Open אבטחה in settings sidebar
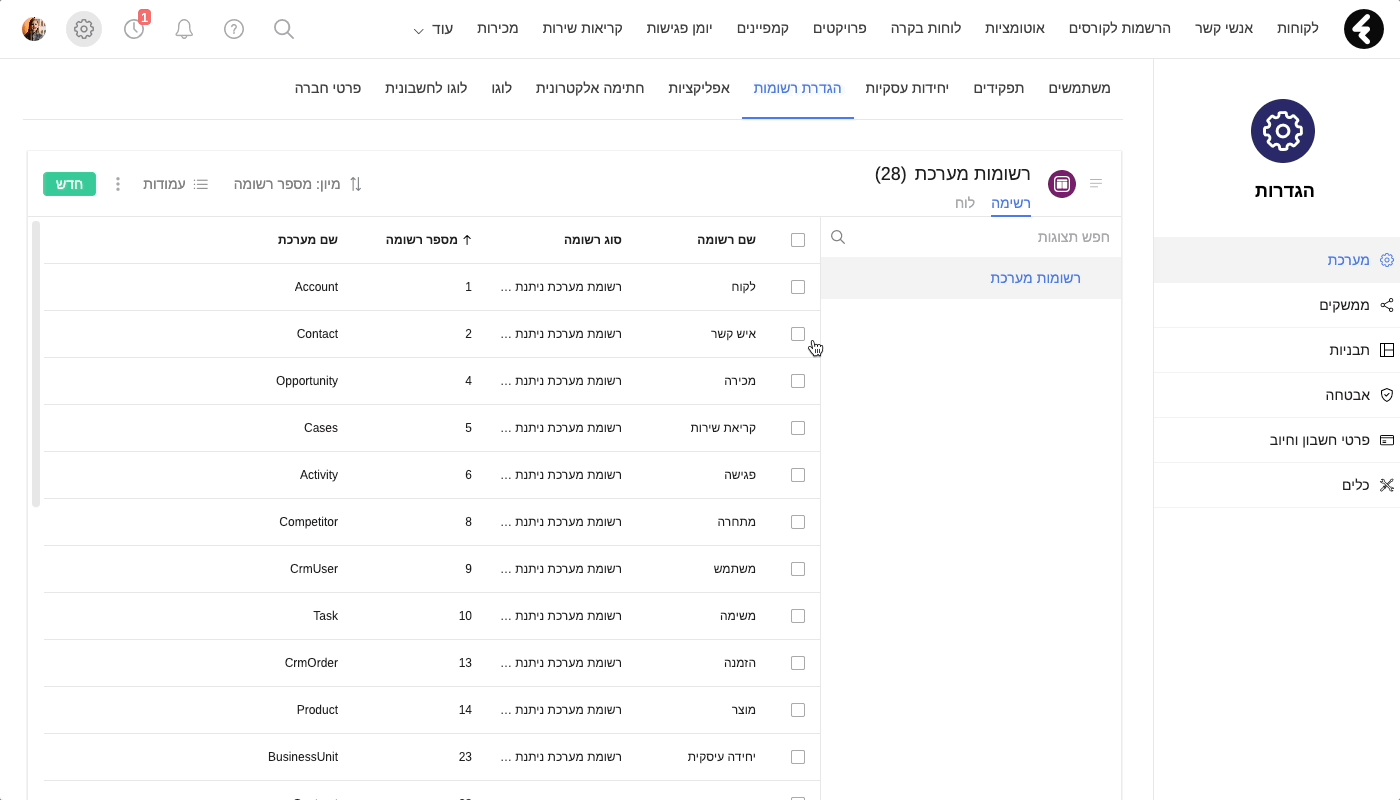This screenshot has height=800, width=1400. (x=1277, y=395)
